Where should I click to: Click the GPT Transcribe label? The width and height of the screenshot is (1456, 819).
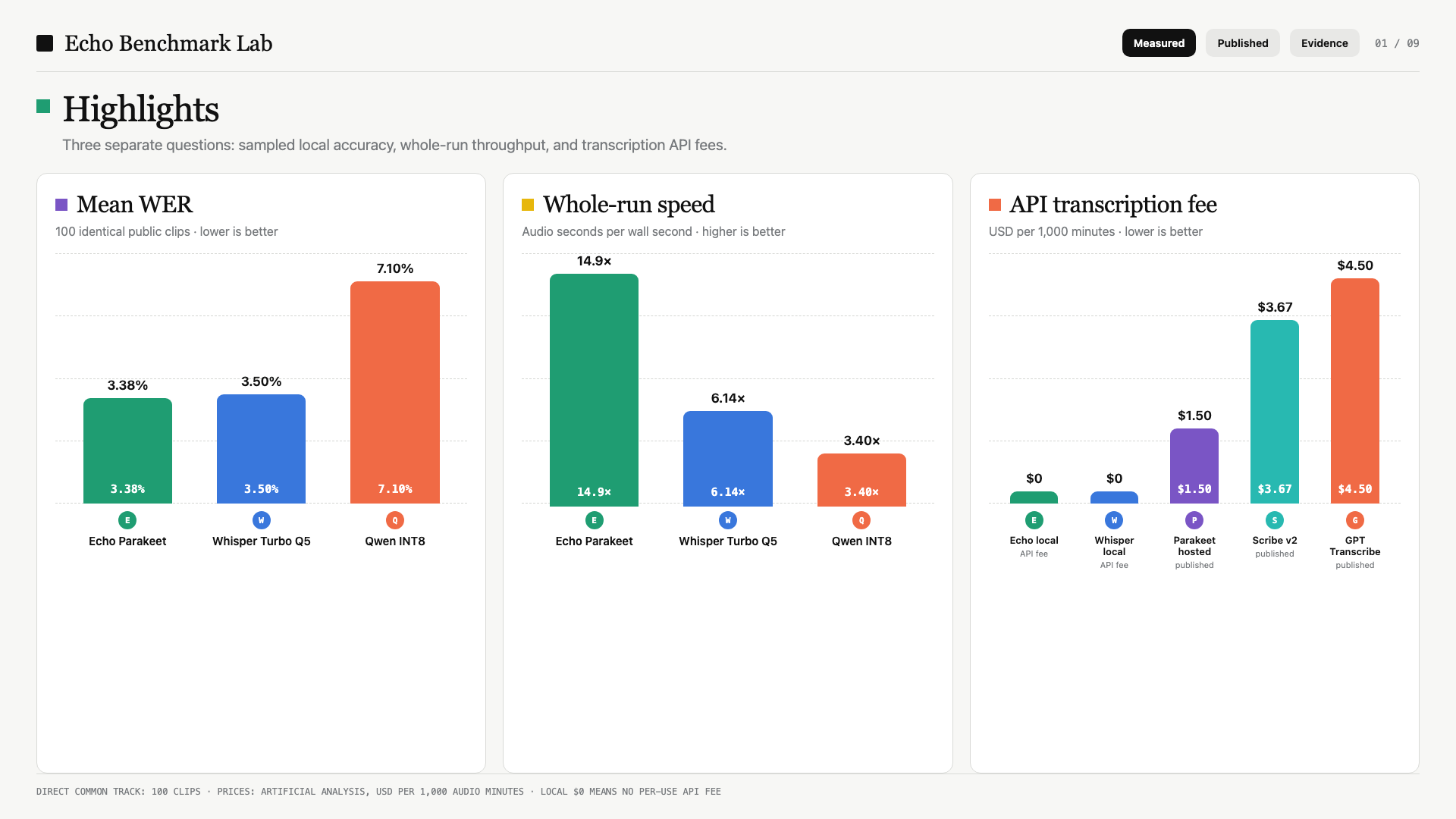click(x=1355, y=546)
